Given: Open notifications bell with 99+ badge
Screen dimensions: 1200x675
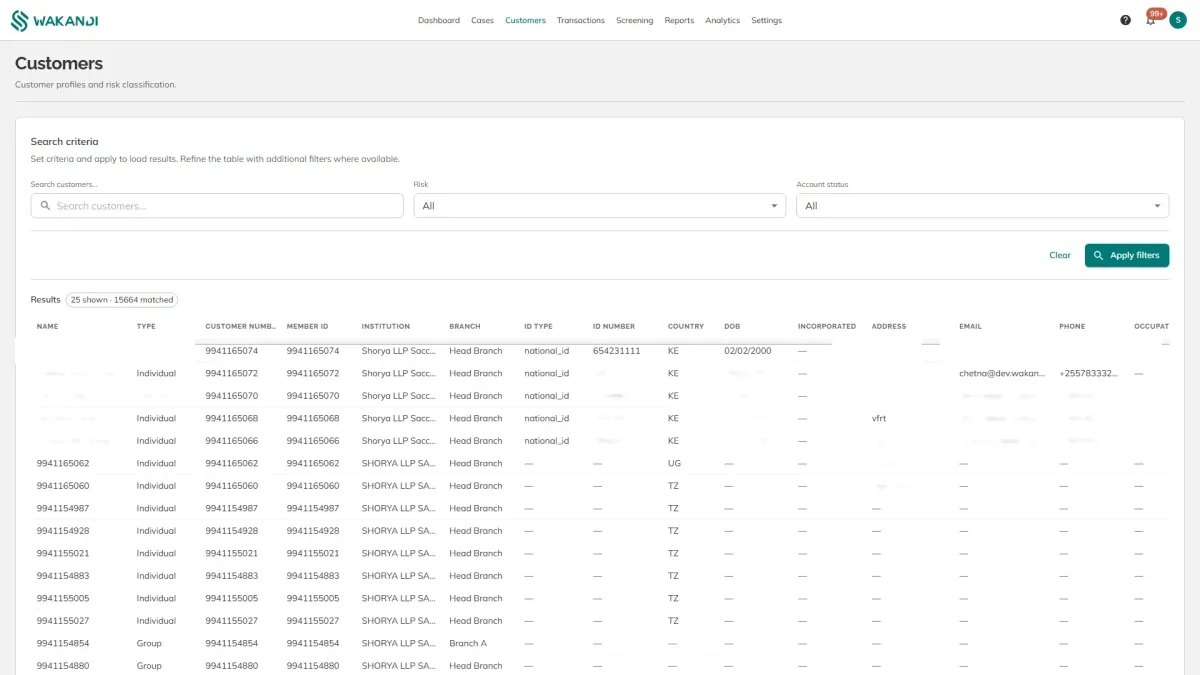Looking at the screenshot, I should pyautogui.click(x=1151, y=20).
